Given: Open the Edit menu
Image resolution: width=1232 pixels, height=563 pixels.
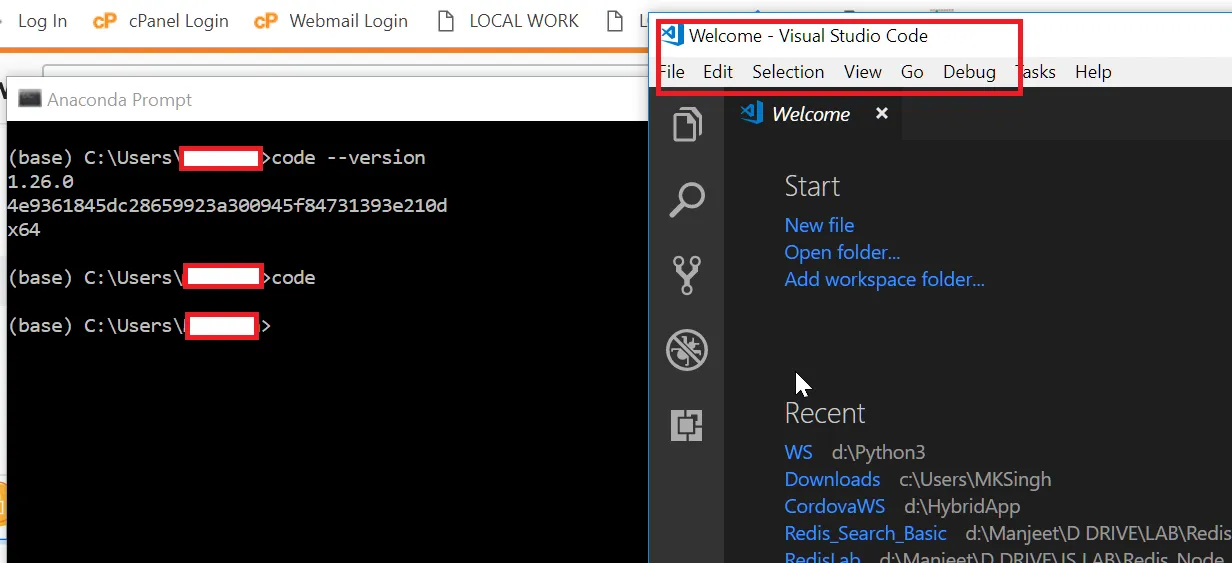Looking at the screenshot, I should [718, 72].
